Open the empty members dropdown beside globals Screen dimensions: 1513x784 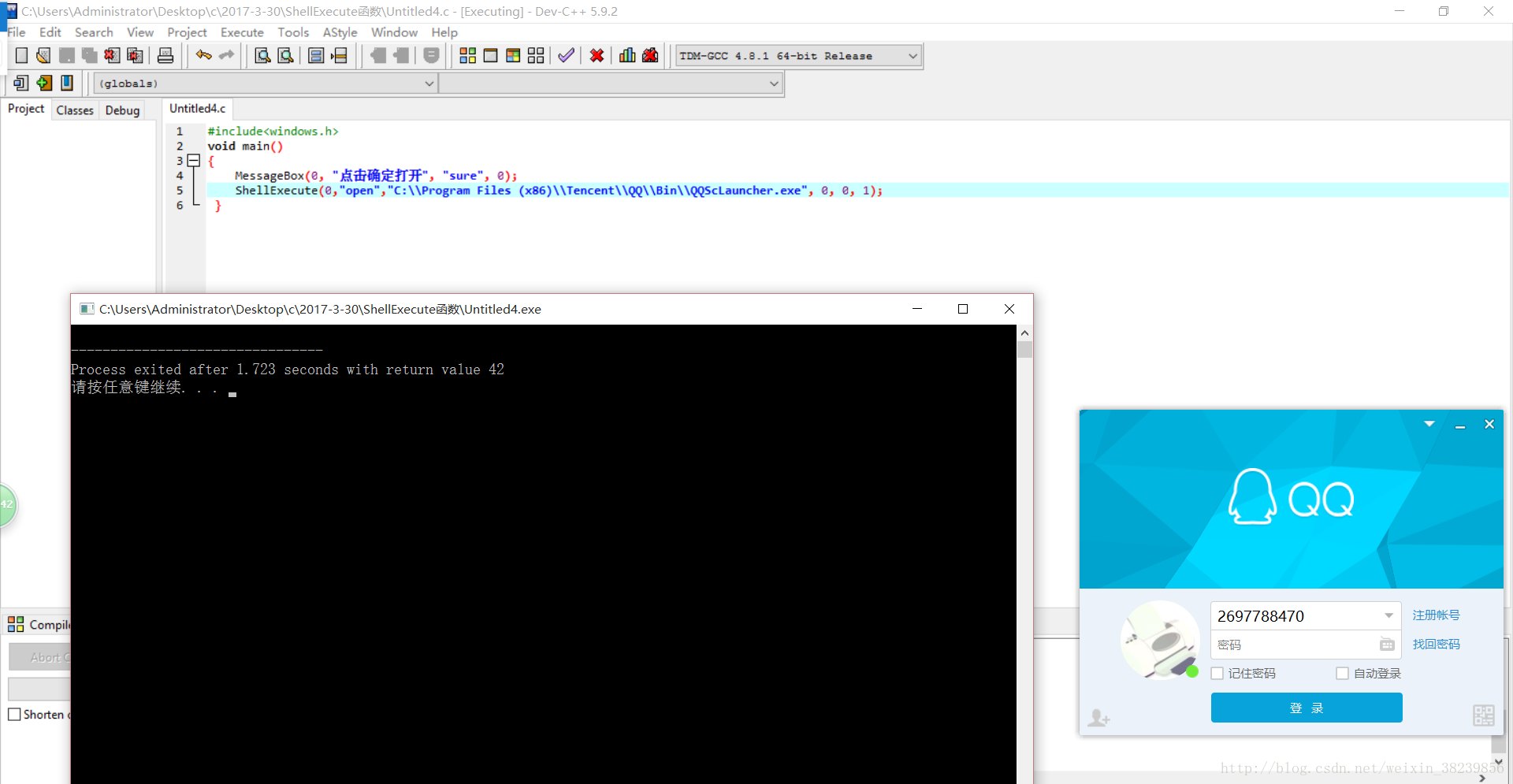[774, 84]
